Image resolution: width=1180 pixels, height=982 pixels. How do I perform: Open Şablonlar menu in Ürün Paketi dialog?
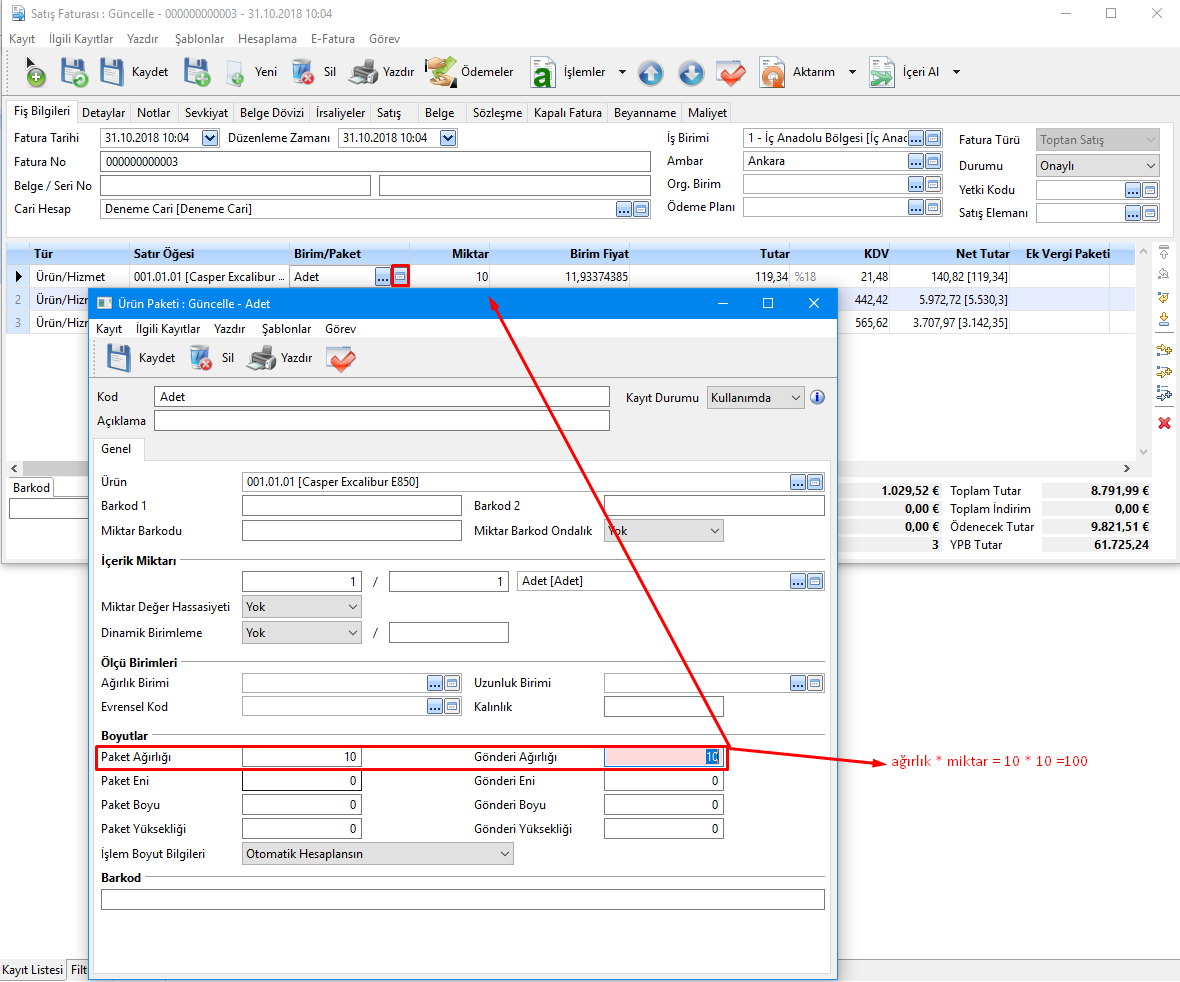coord(286,329)
